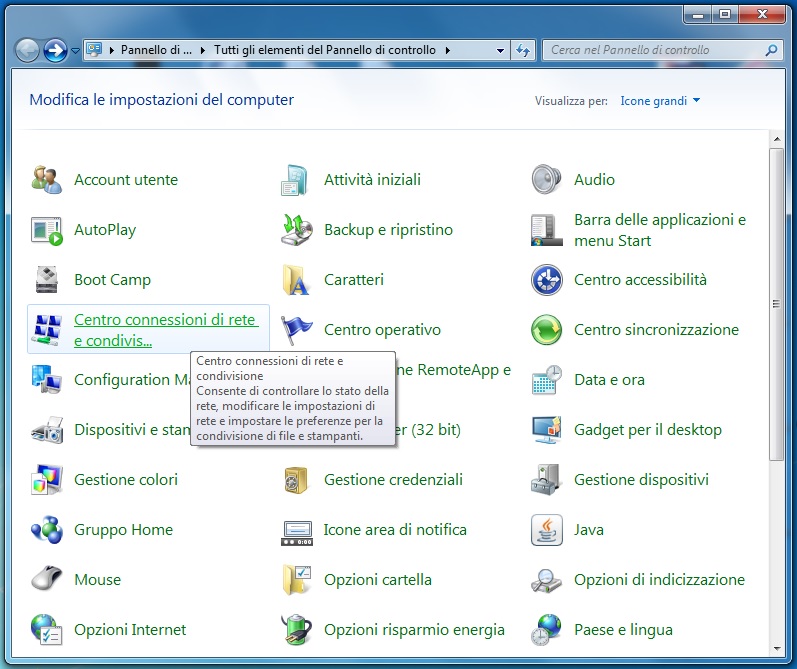Open the Icone grandi view dropdown
The height and width of the screenshot is (669, 797).
point(660,101)
